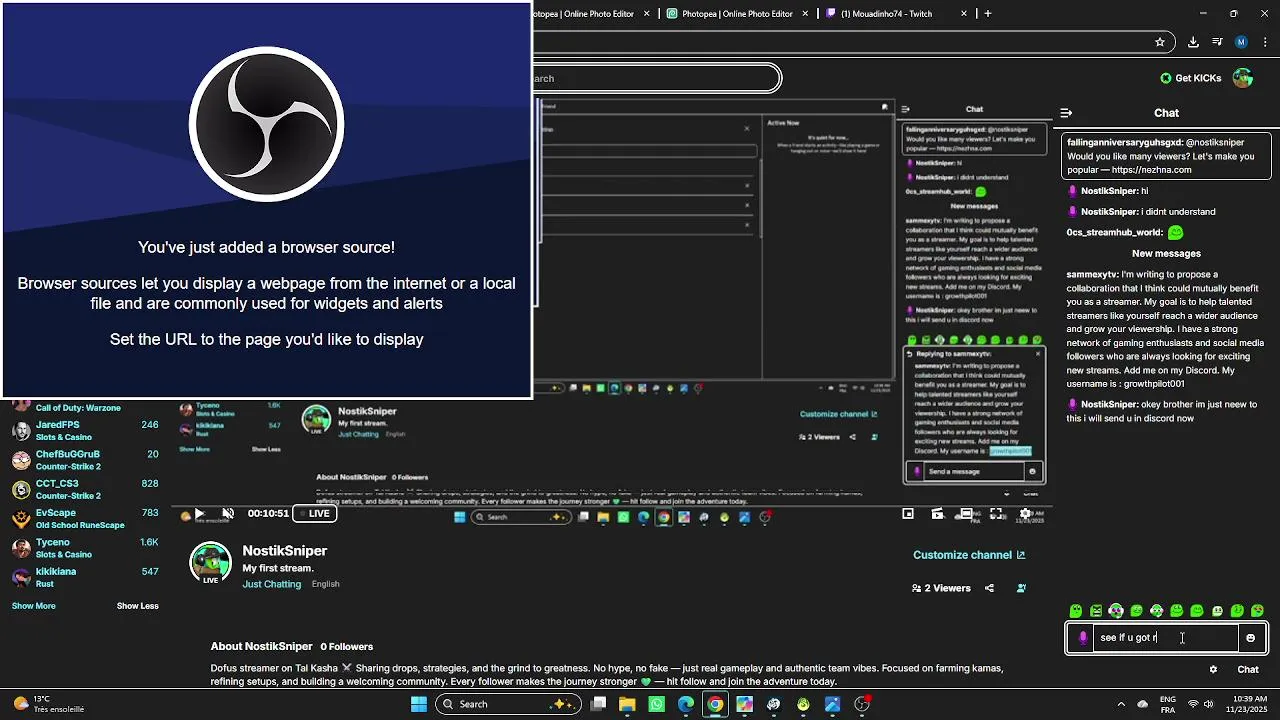Viewport: 1280px width, 720px height.
Task: Insert green headphones emote
Action: (1116, 611)
